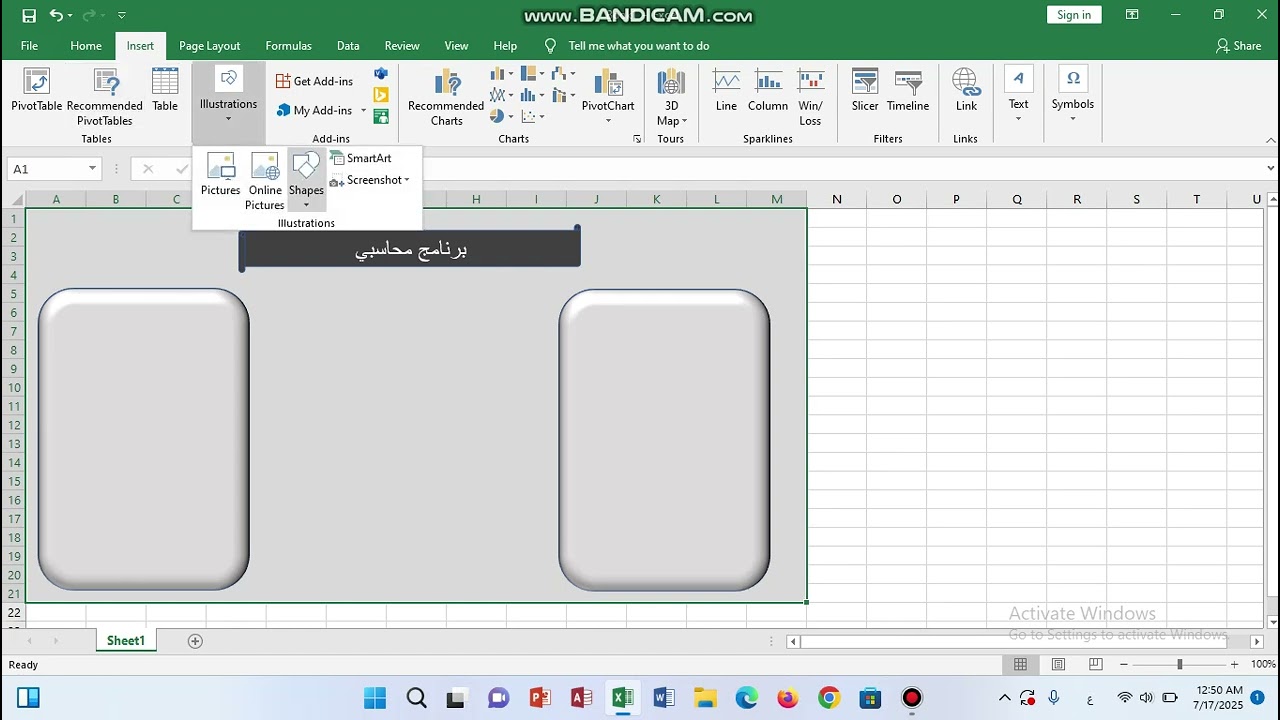Switch to the View tab
The height and width of the screenshot is (720, 1280).
coord(456,46)
